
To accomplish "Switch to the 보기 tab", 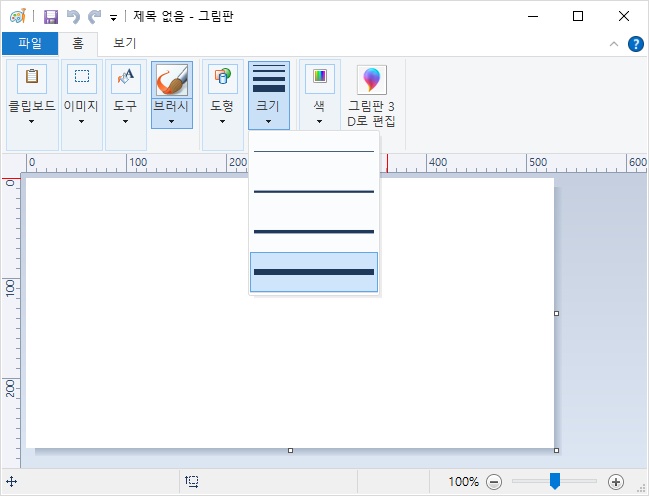I will pos(125,43).
